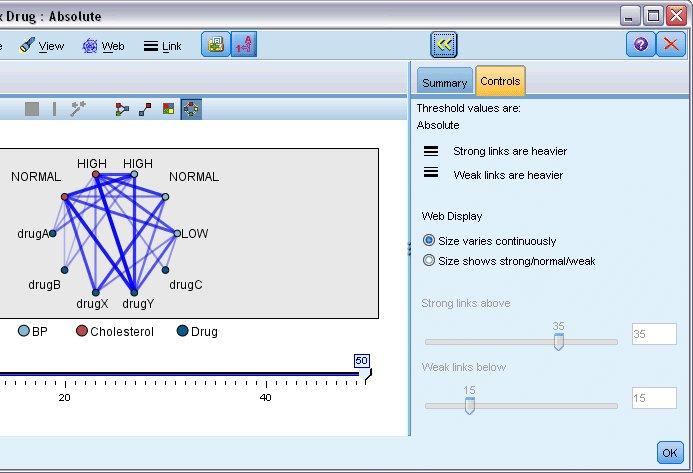Click the flashlight View icon
The height and width of the screenshot is (473, 693).
27,46
